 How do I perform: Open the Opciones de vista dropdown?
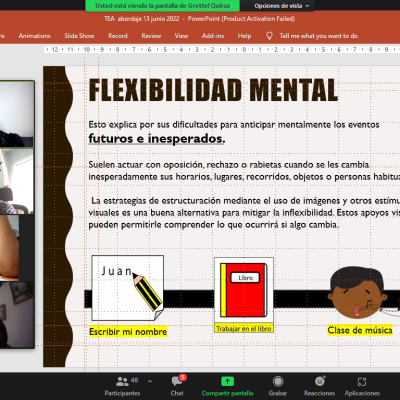(282, 6)
